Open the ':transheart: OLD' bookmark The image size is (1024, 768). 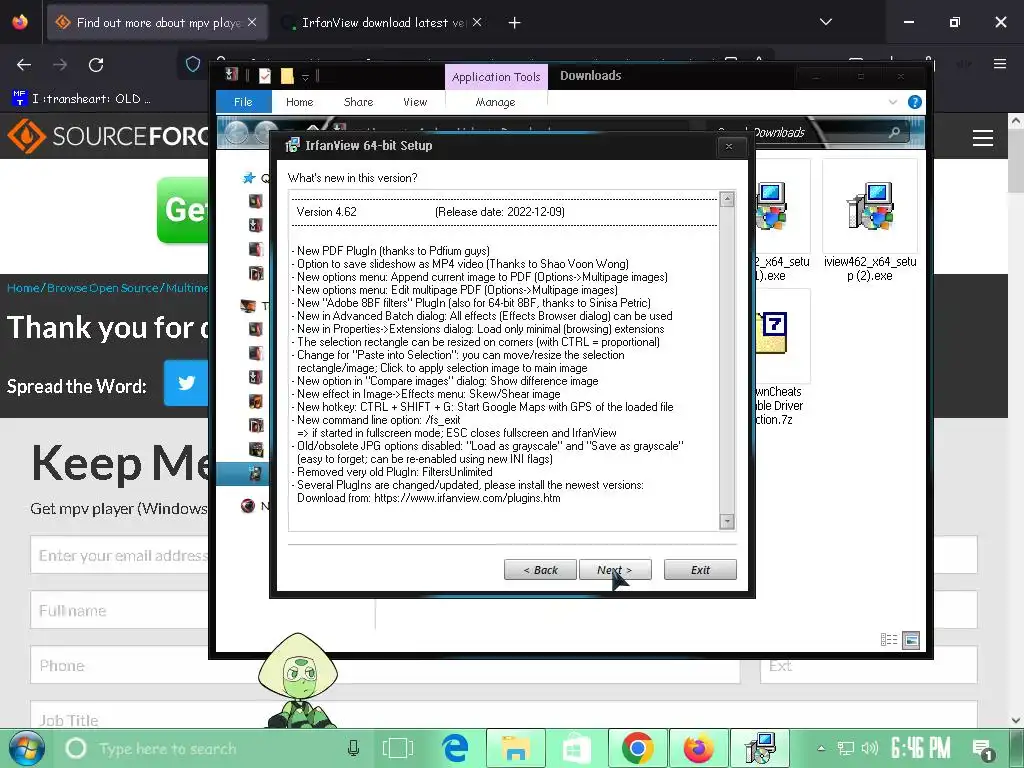pos(82,99)
